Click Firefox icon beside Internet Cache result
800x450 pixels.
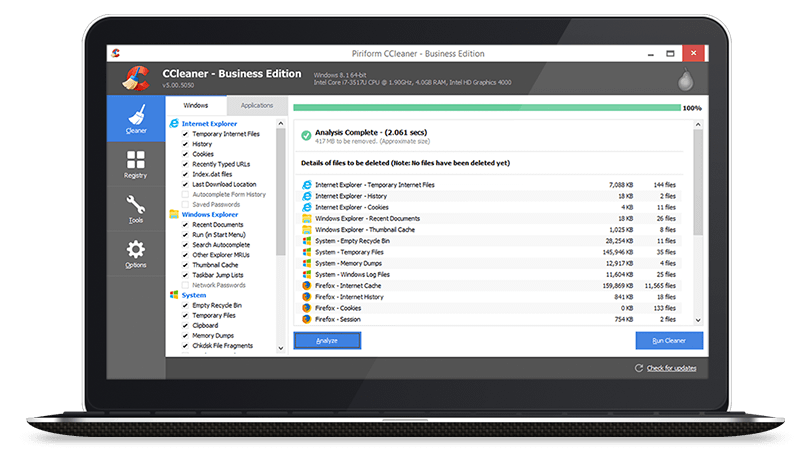[x=307, y=286]
